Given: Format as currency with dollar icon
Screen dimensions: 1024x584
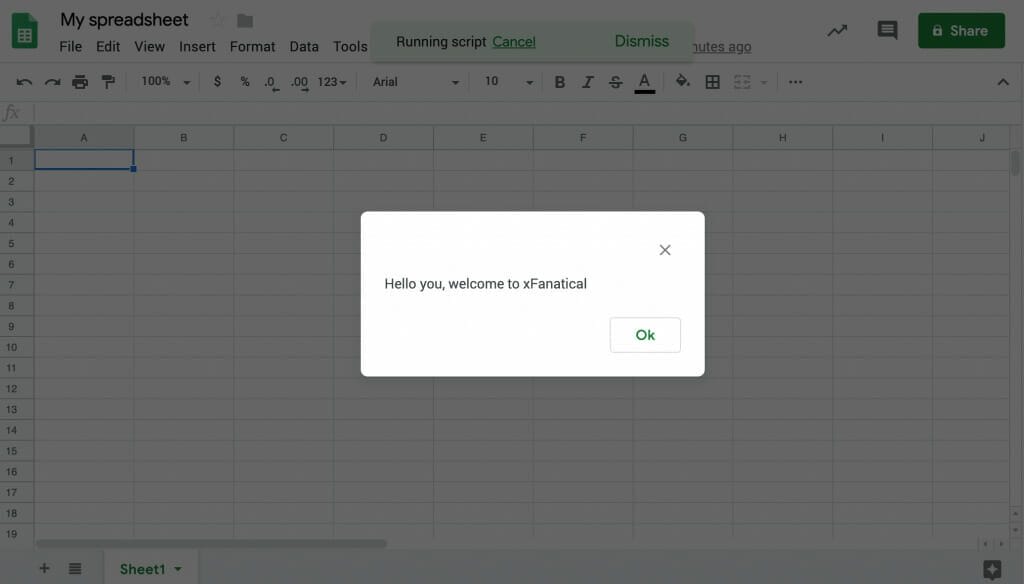Looking at the screenshot, I should pyautogui.click(x=217, y=82).
